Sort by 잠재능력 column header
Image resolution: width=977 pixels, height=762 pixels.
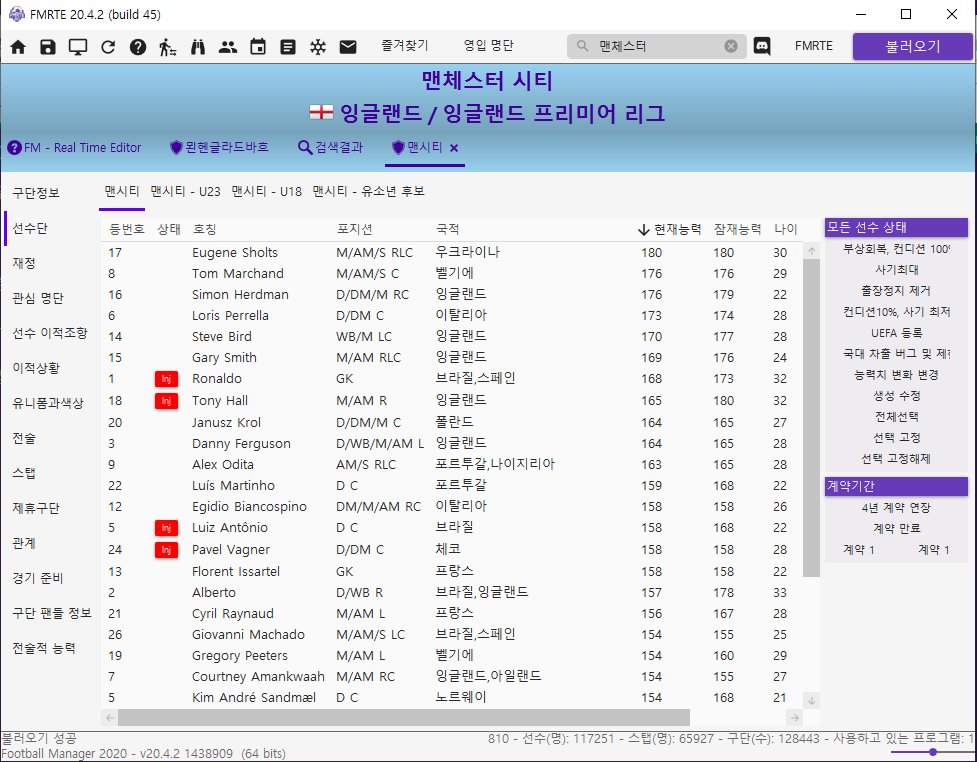click(x=737, y=229)
